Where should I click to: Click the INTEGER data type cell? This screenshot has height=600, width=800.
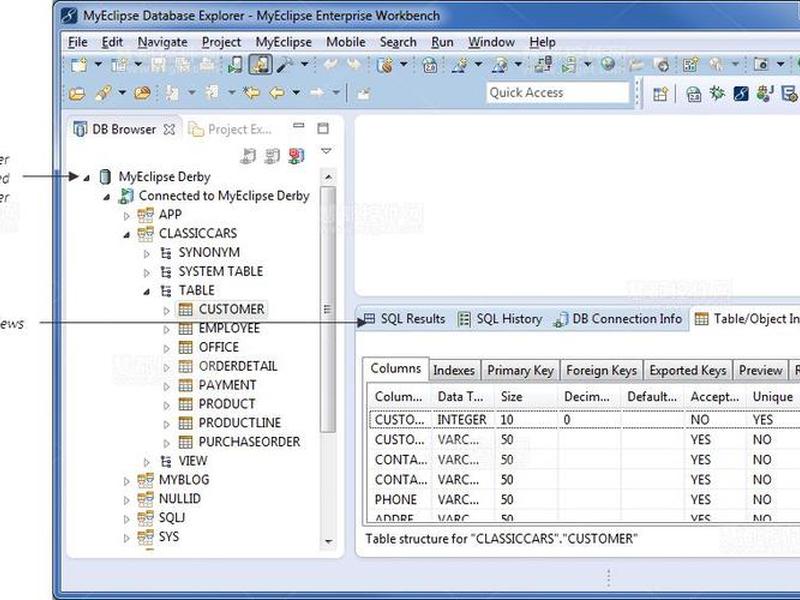click(462, 419)
